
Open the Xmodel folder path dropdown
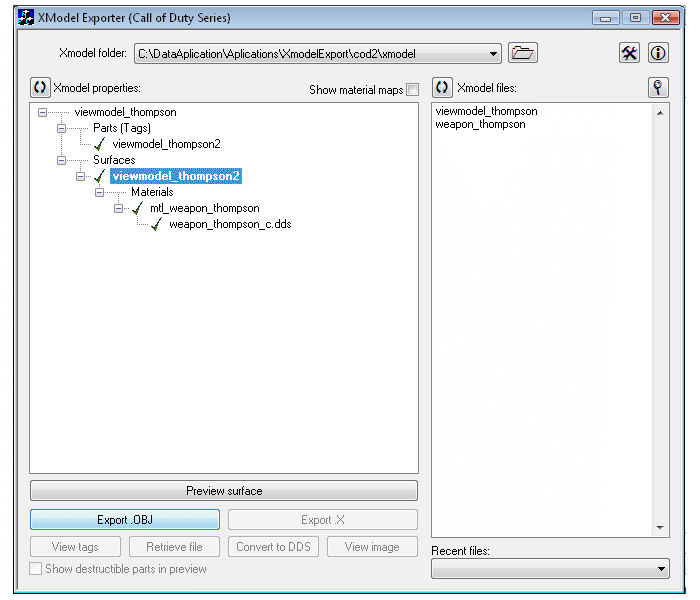493,54
